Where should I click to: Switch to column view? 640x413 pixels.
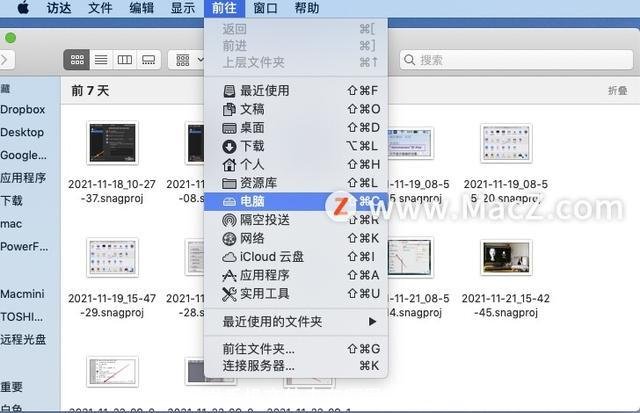pyautogui.click(x=124, y=60)
